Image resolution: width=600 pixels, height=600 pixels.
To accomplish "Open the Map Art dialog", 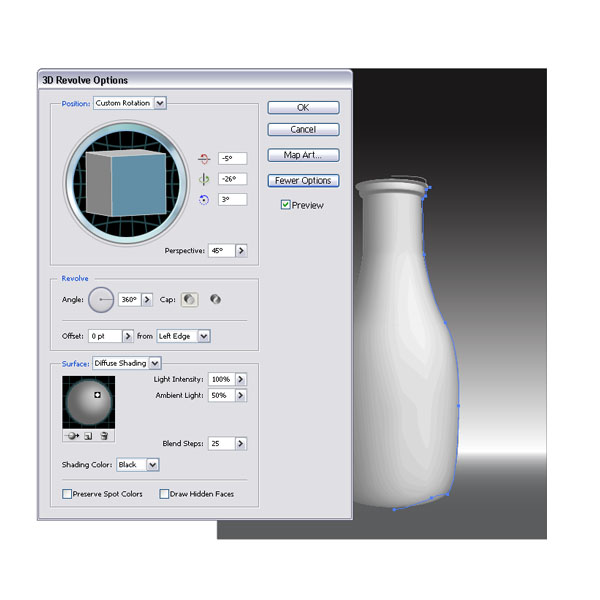I will tap(303, 155).
